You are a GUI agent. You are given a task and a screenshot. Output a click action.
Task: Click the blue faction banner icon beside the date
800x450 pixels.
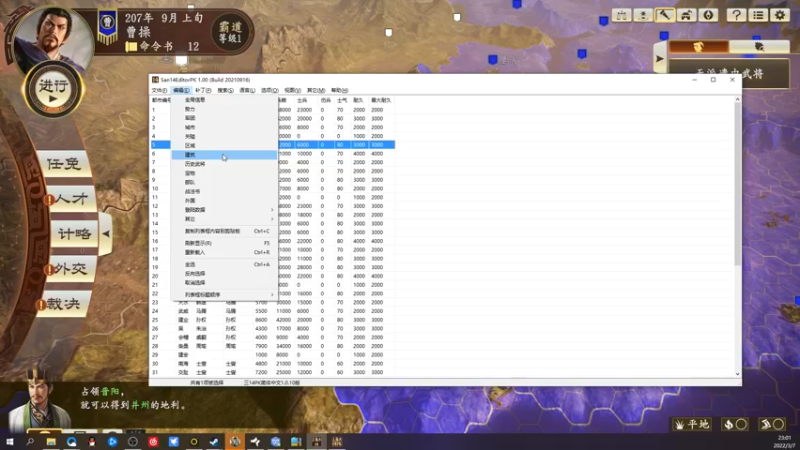pos(107,26)
